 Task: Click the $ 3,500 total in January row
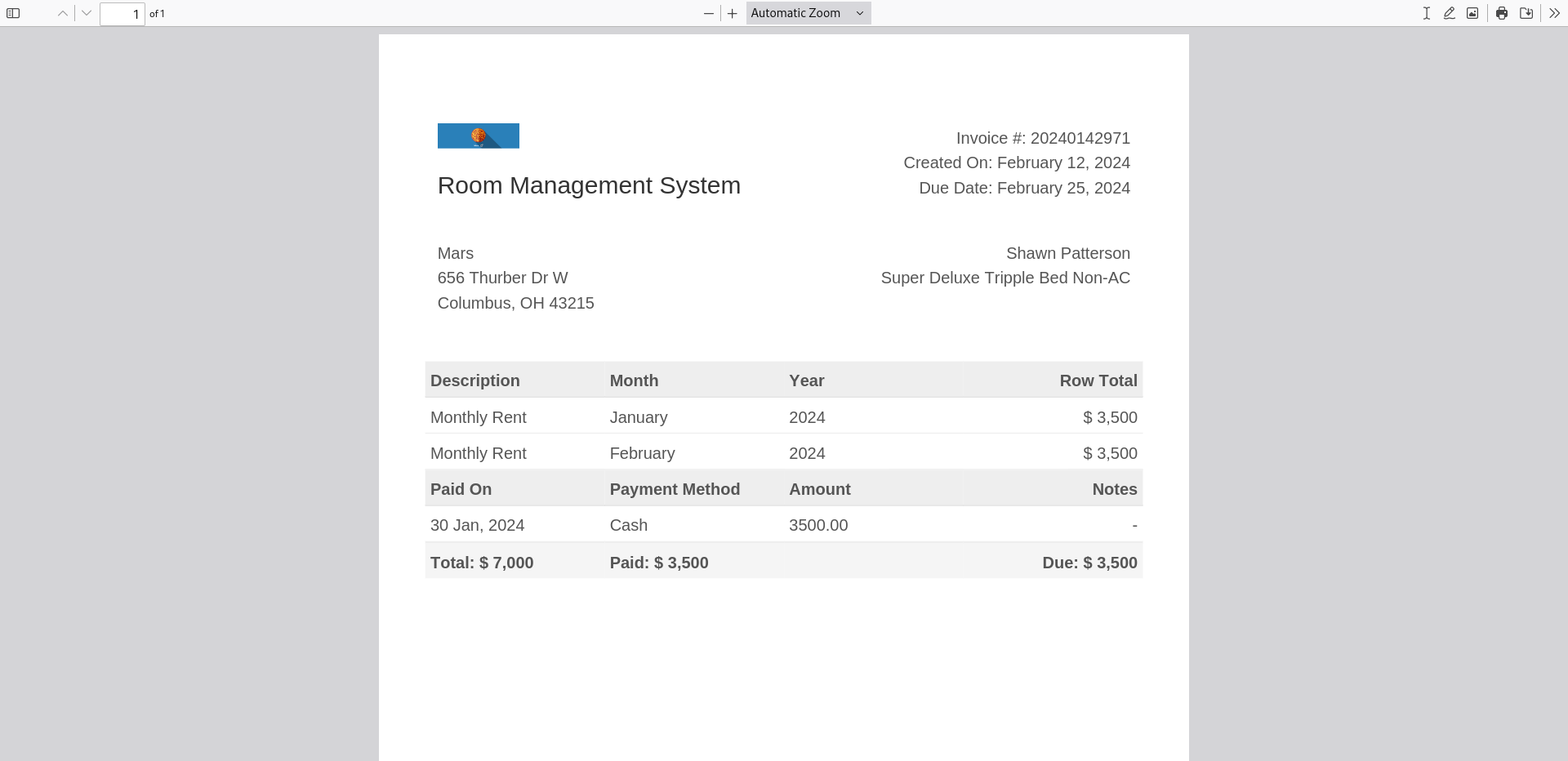click(x=1110, y=417)
